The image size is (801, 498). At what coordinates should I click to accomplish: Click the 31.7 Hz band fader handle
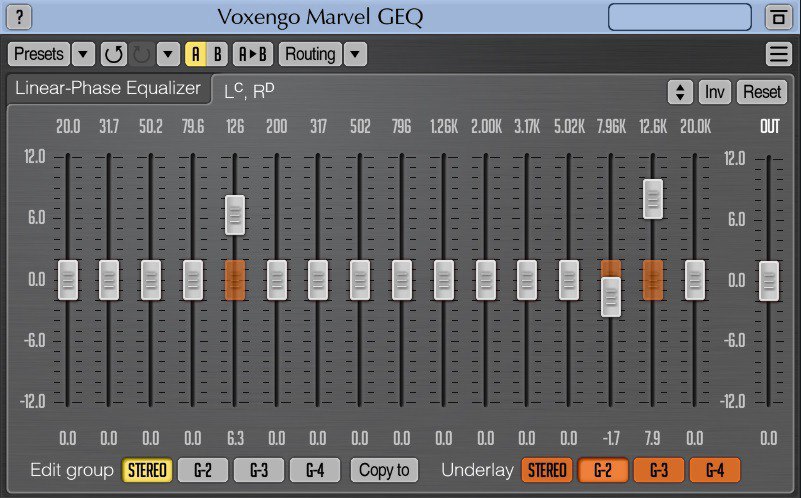[109, 280]
